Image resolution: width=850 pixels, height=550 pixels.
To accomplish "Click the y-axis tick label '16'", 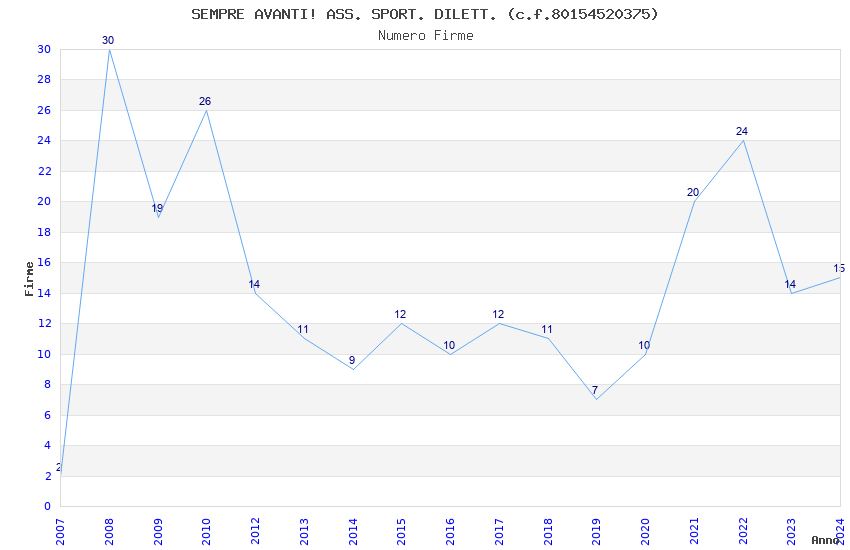I will pyautogui.click(x=44, y=262).
